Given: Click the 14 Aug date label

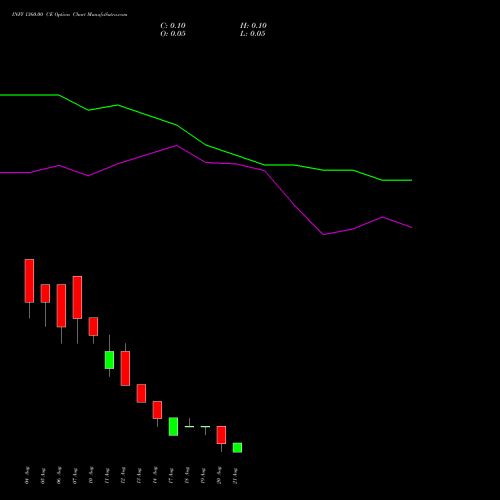Looking at the screenshot, I should pyautogui.click(x=155, y=475).
